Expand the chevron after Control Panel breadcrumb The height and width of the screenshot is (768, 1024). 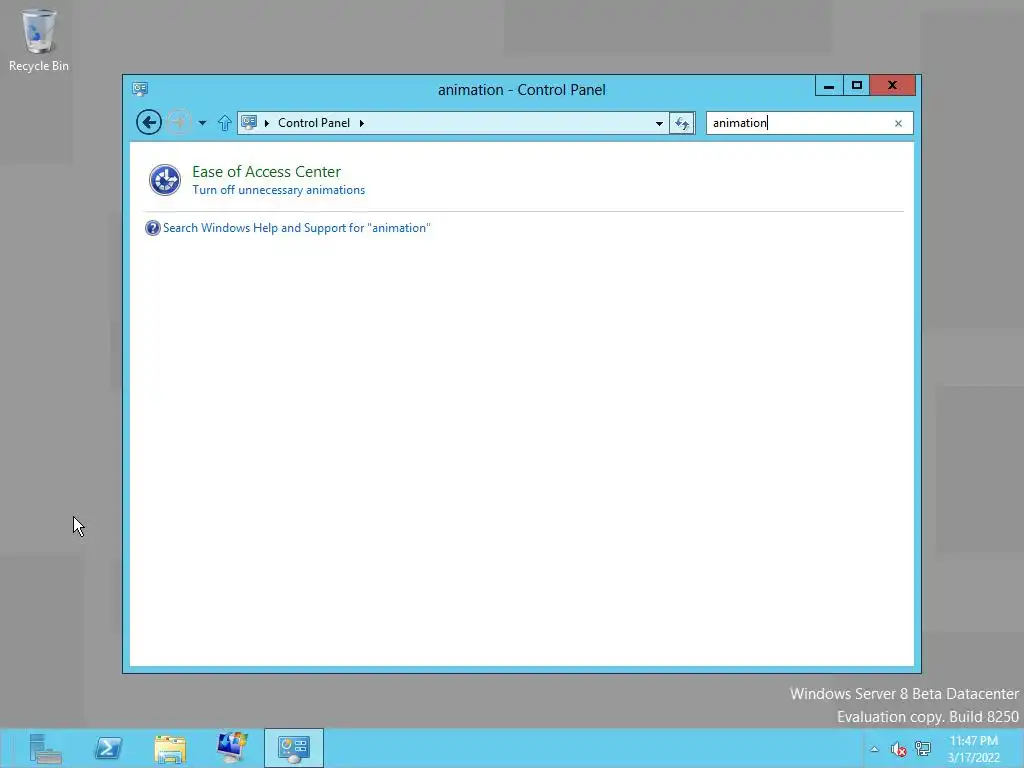(362, 123)
